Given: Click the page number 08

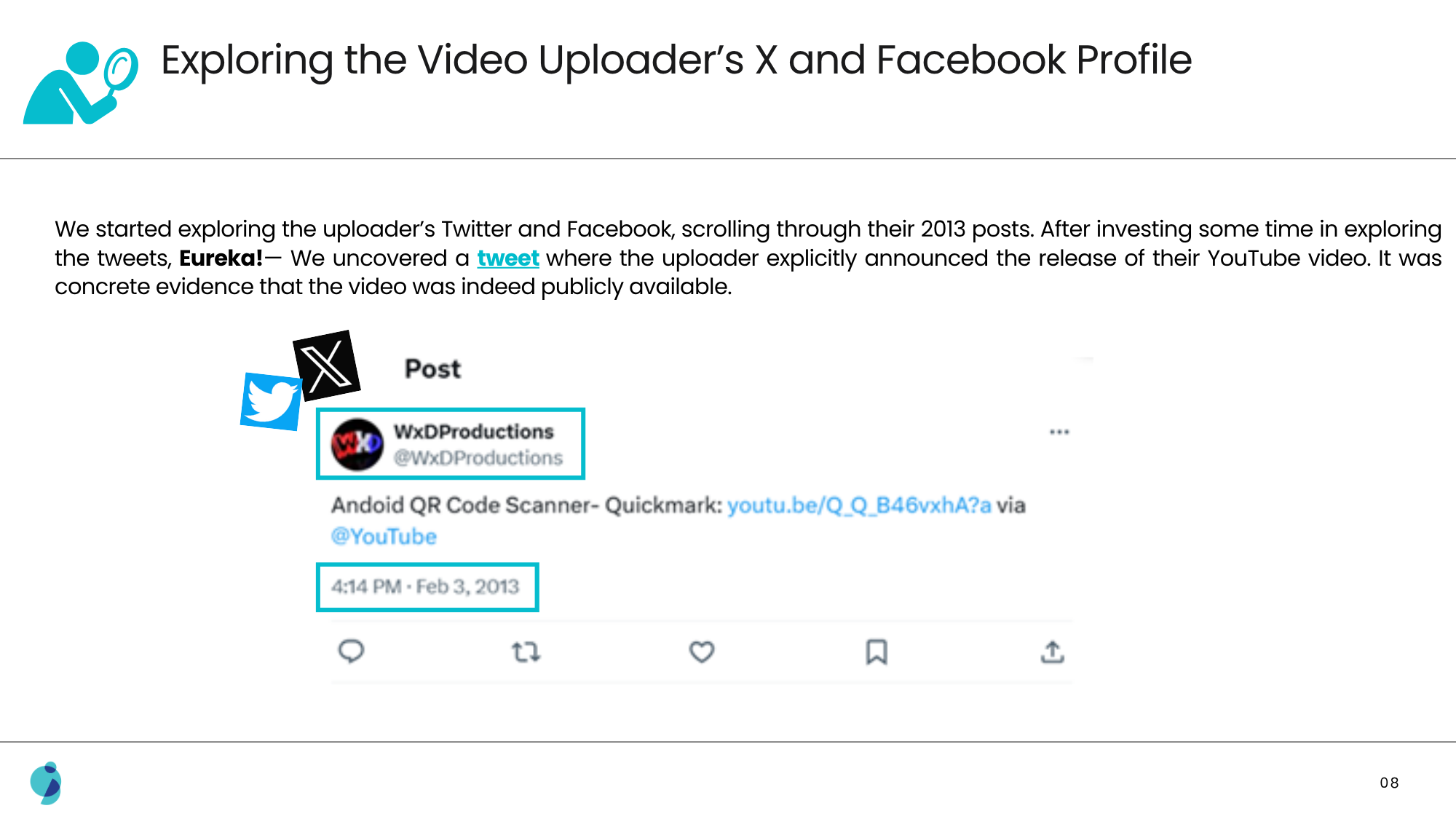Looking at the screenshot, I should (1389, 783).
